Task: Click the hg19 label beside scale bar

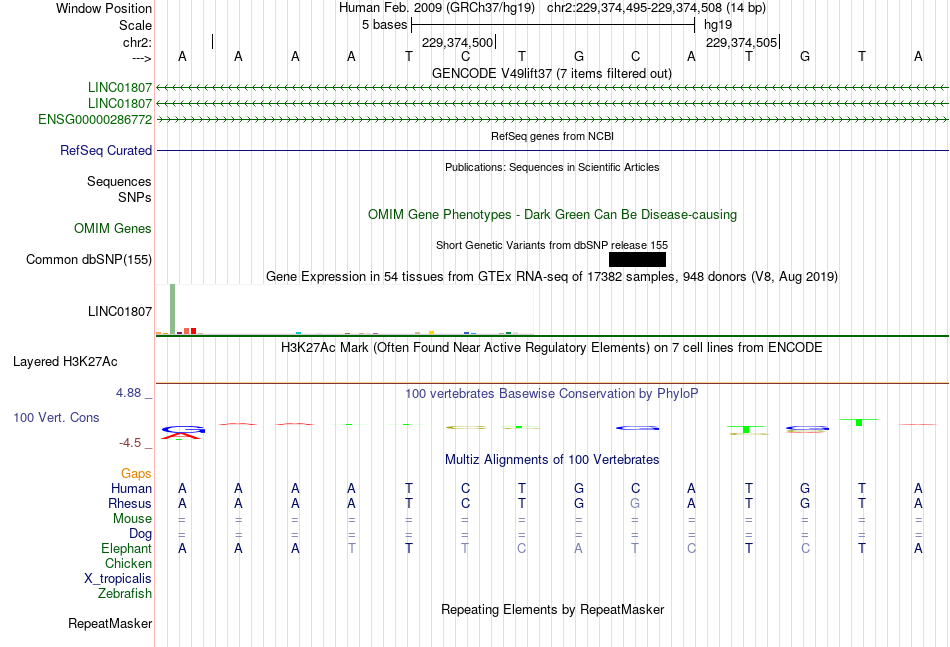Action: [718, 25]
